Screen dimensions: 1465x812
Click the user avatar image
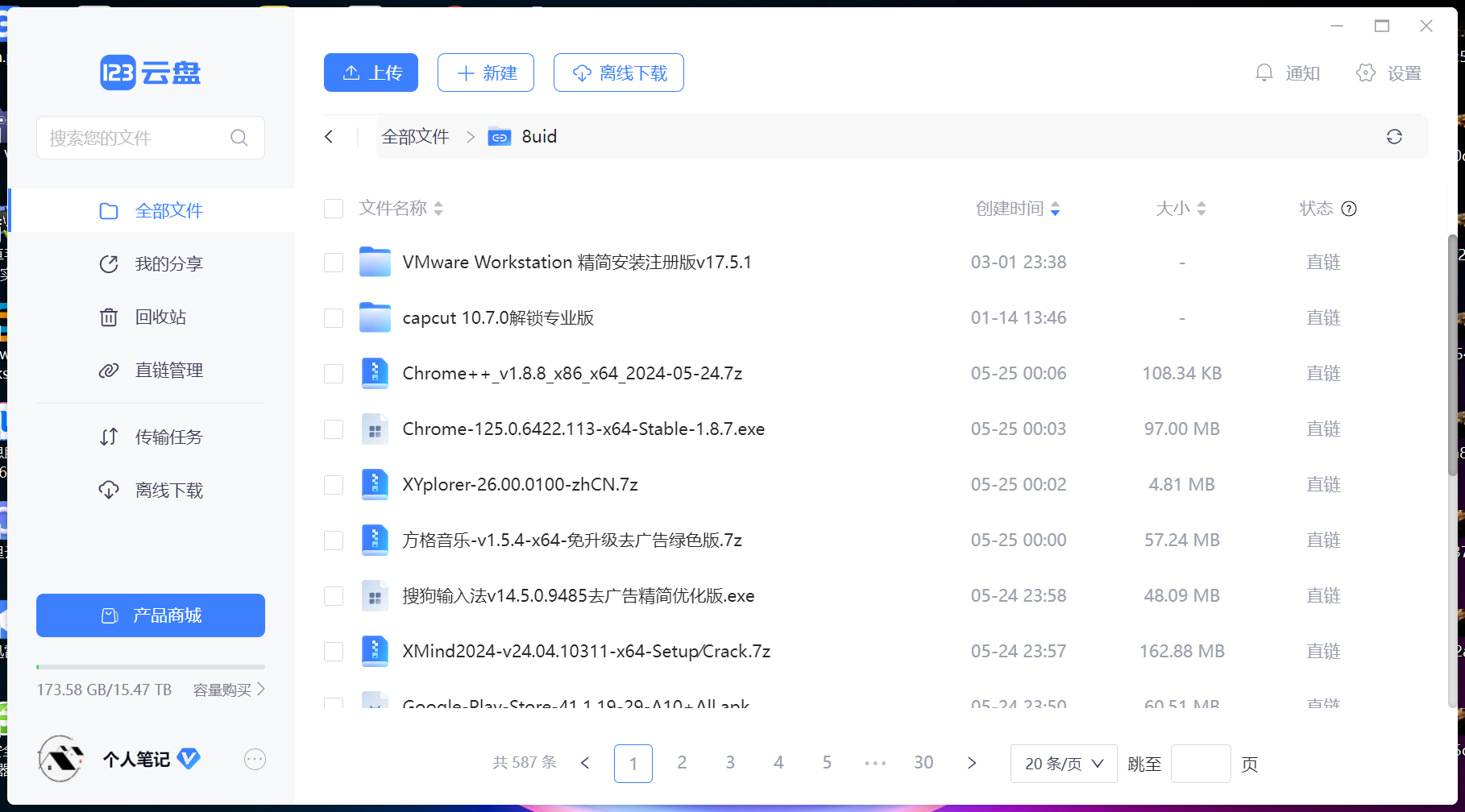[61, 759]
